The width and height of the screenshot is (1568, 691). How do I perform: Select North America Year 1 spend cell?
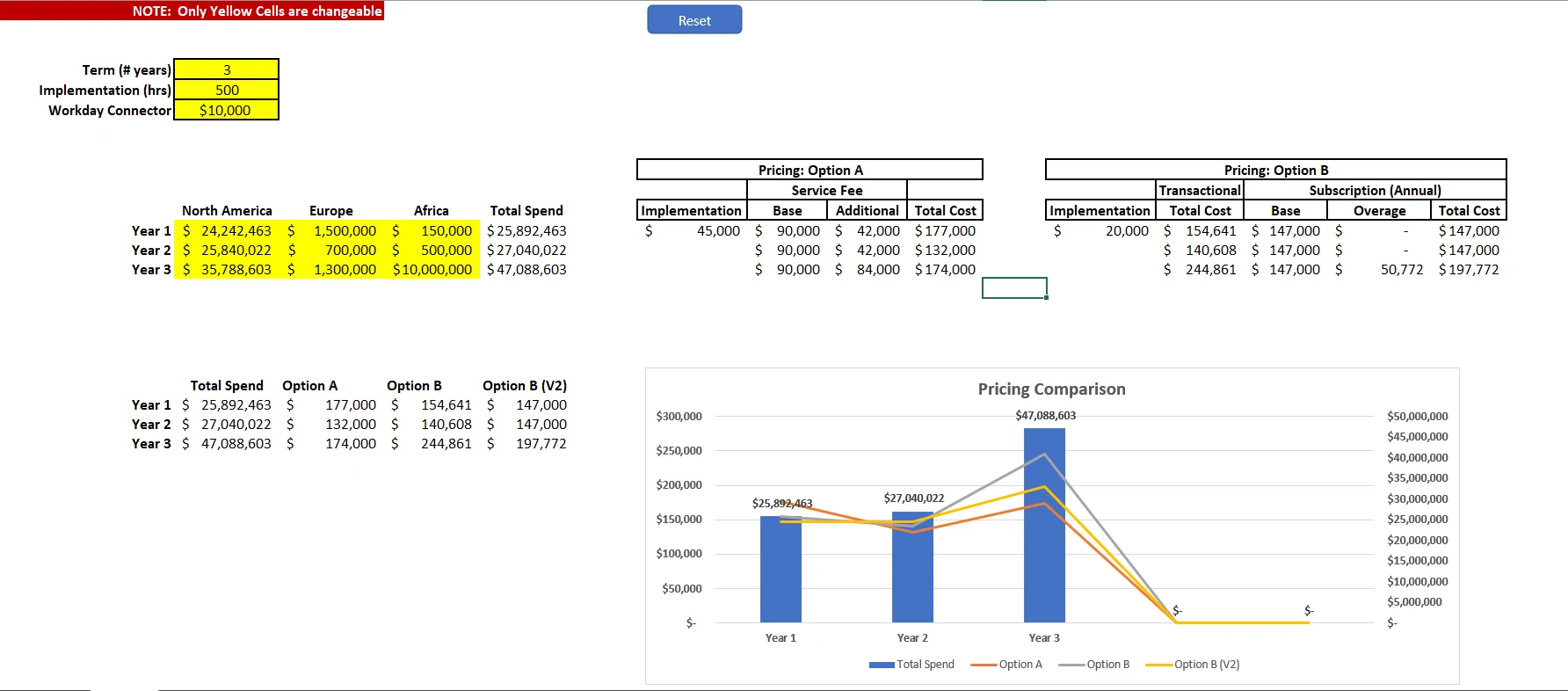coord(227,230)
